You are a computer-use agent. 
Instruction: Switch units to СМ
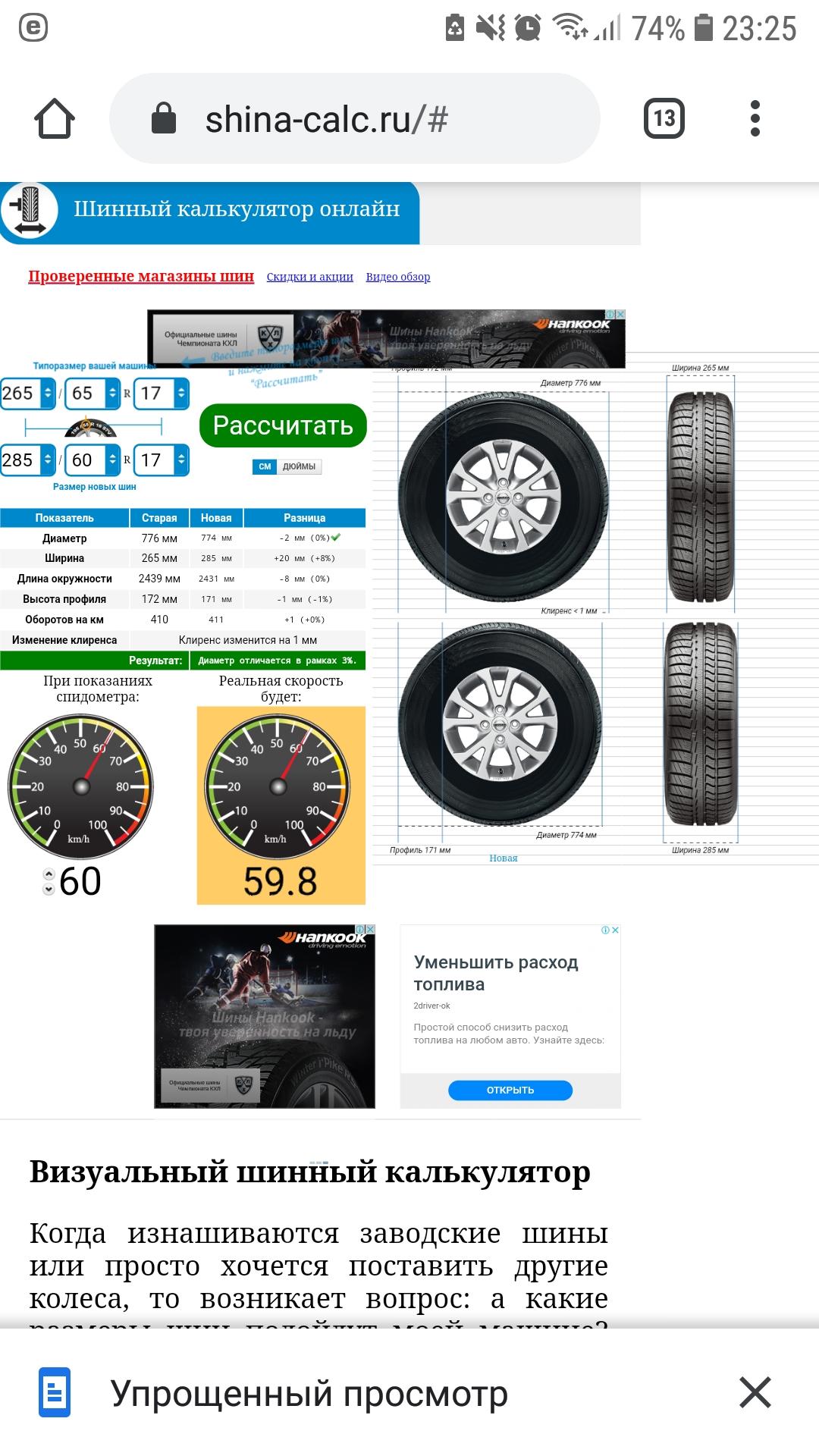pyautogui.click(x=265, y=466)
